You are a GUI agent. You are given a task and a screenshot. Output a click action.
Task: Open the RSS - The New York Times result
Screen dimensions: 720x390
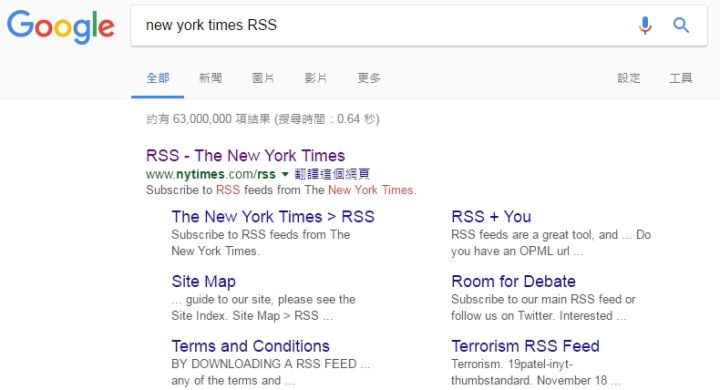pyautogui.click(x=245, y=156)
